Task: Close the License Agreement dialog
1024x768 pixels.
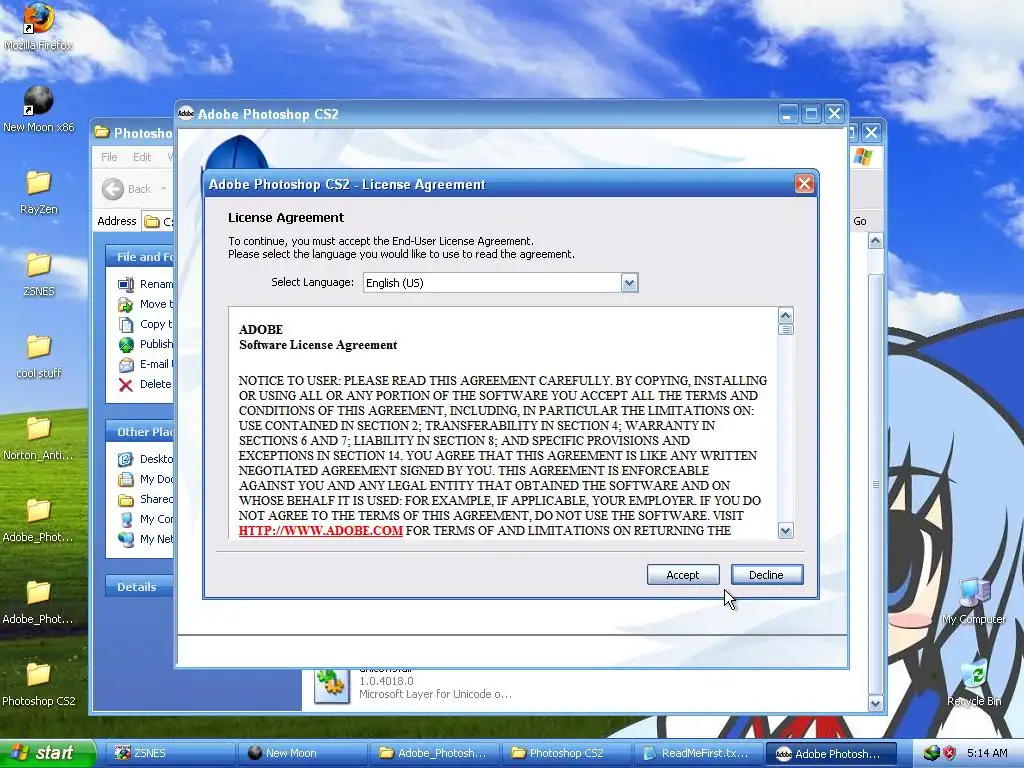Action: point(804,184)
